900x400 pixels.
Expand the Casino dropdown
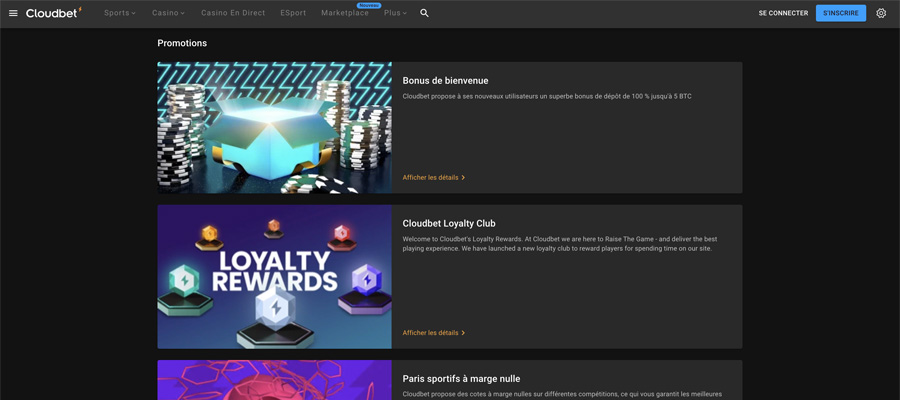168,13
